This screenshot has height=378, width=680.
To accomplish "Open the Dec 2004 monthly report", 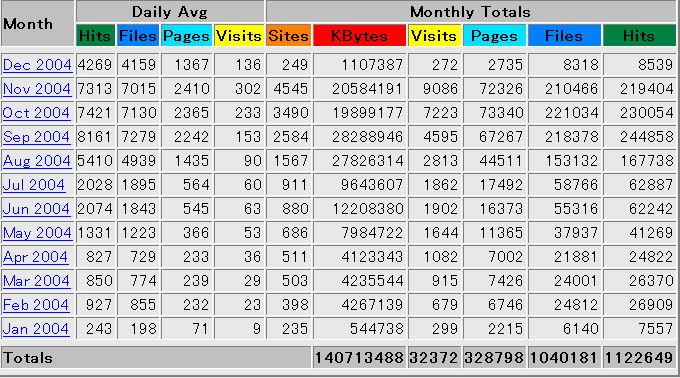I will 37,65.
